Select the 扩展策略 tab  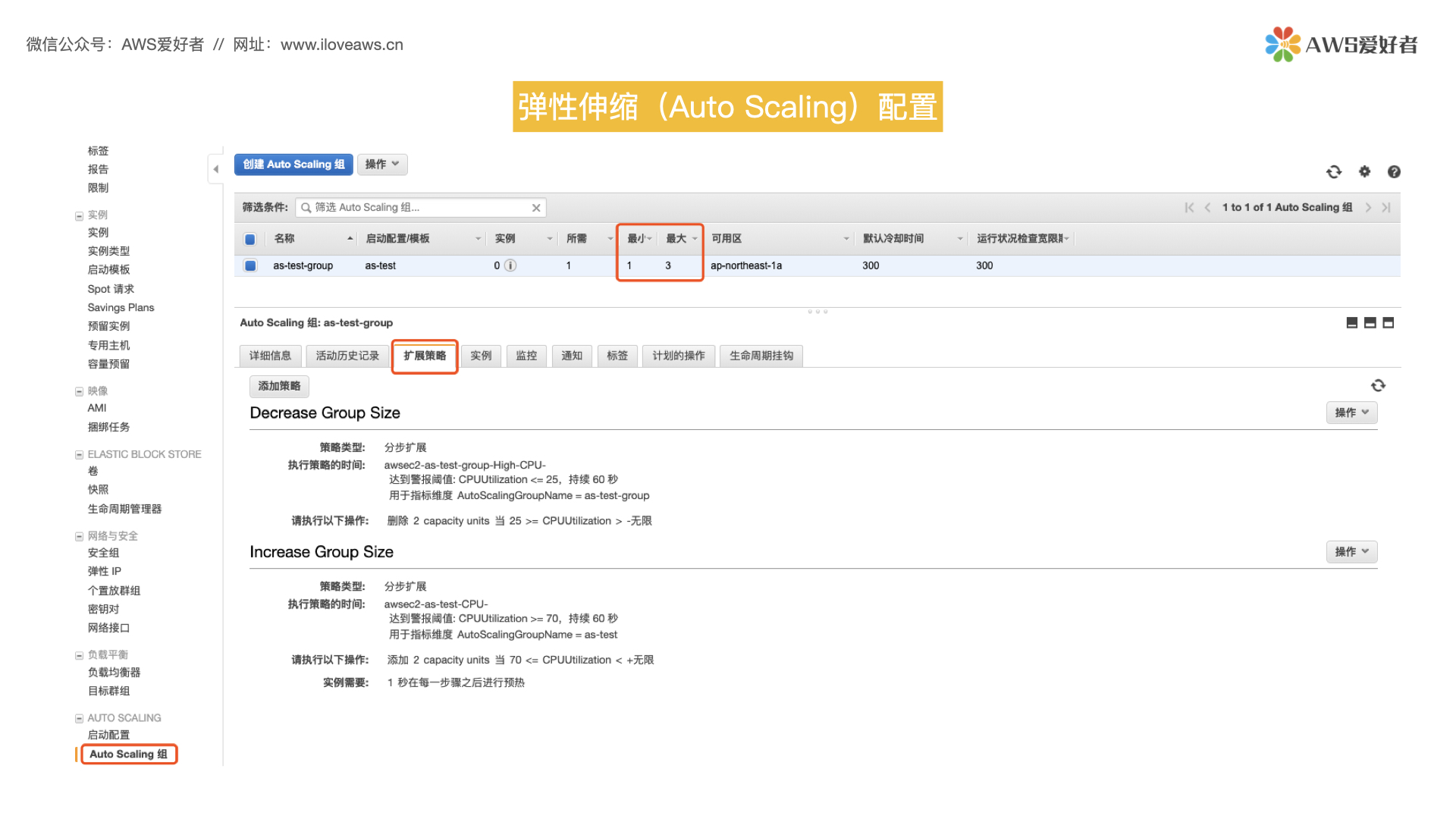point(425,356)
